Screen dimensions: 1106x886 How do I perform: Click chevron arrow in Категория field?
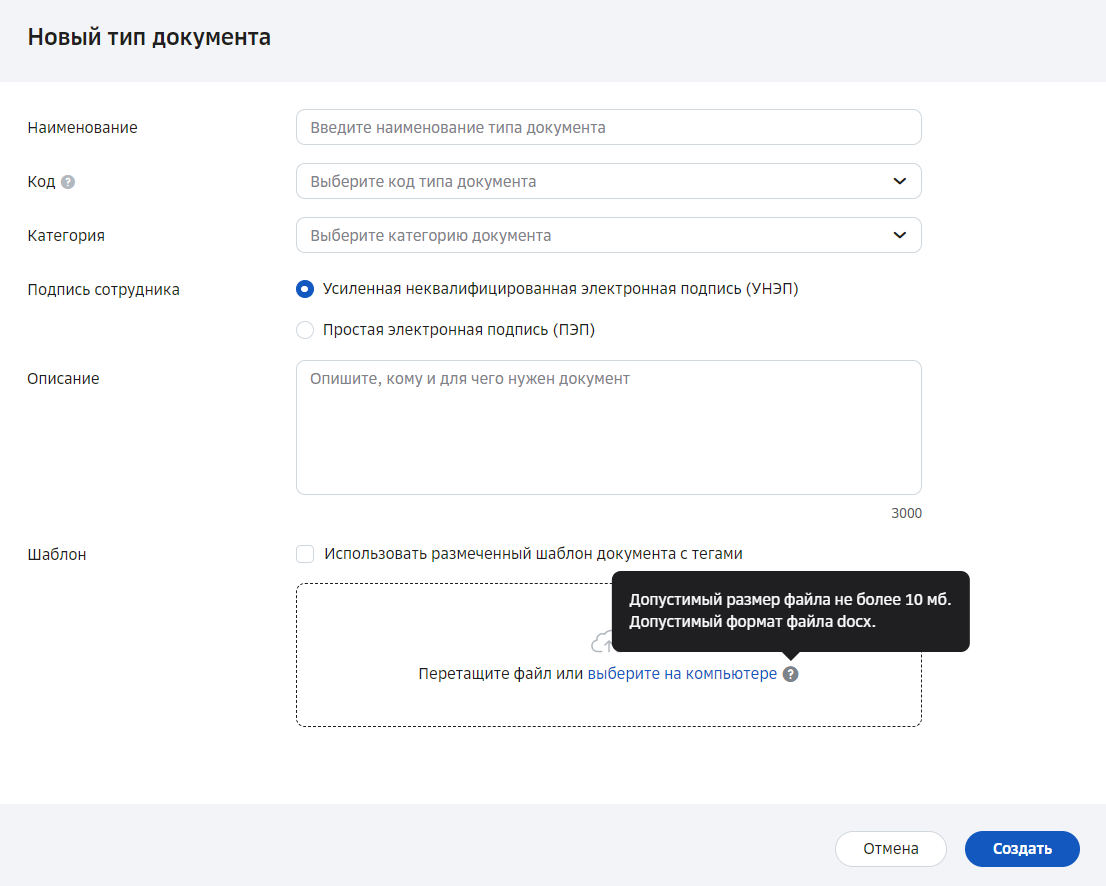(899, 235)
